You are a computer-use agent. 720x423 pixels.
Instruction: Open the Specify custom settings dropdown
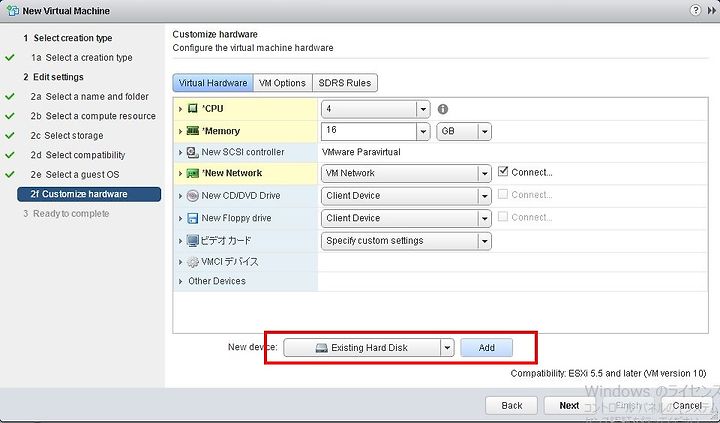(484, 241)
